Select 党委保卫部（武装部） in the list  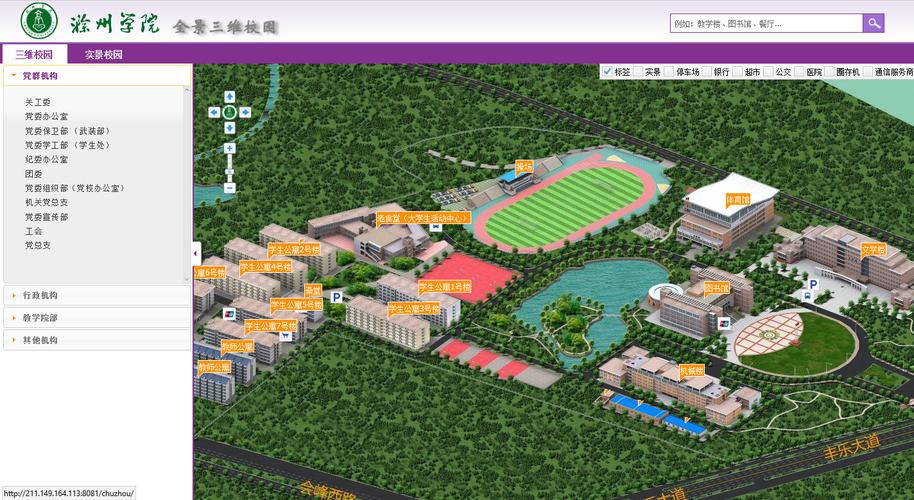pos(68,131)
